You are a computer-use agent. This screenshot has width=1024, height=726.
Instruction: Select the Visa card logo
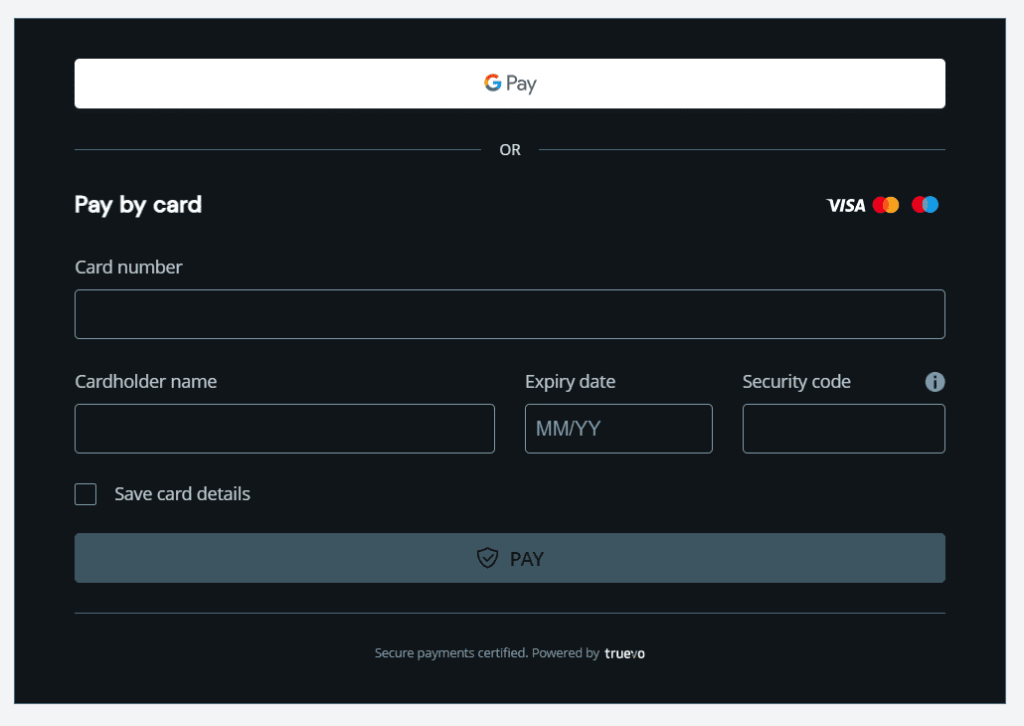845,205
